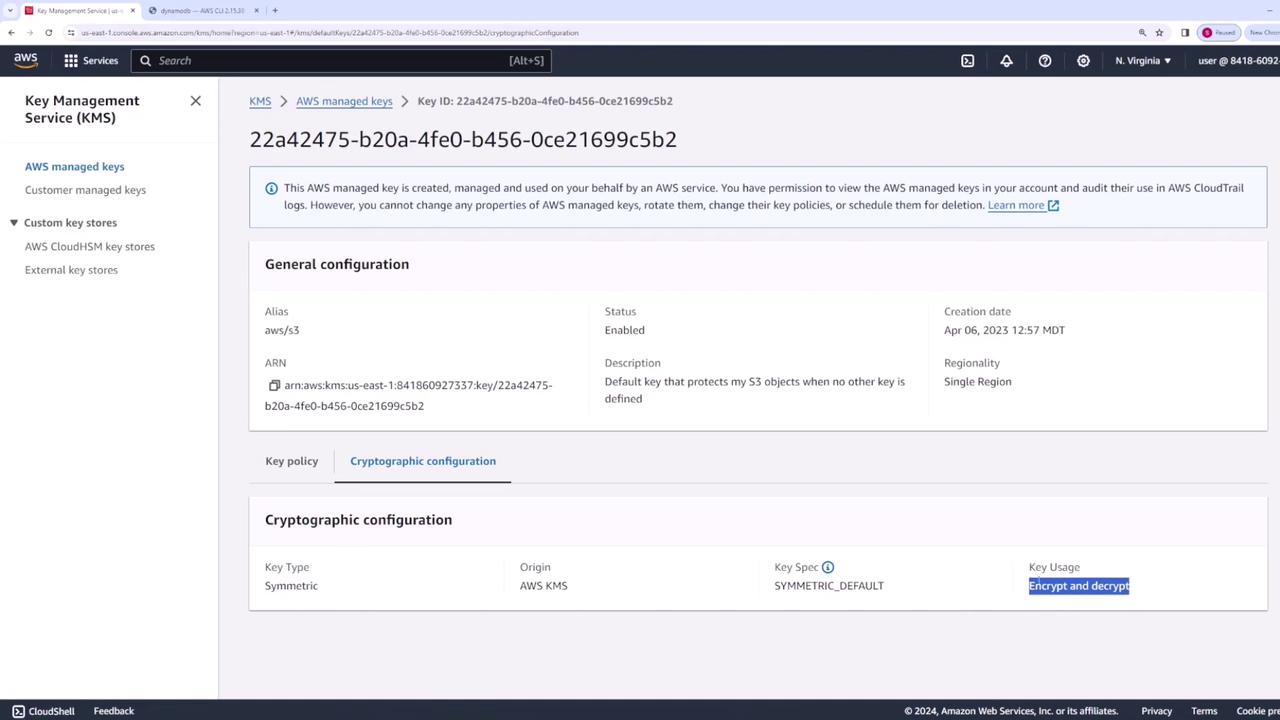Click the ARN text value
The image size is (1280, 720).
pos(409,396)
